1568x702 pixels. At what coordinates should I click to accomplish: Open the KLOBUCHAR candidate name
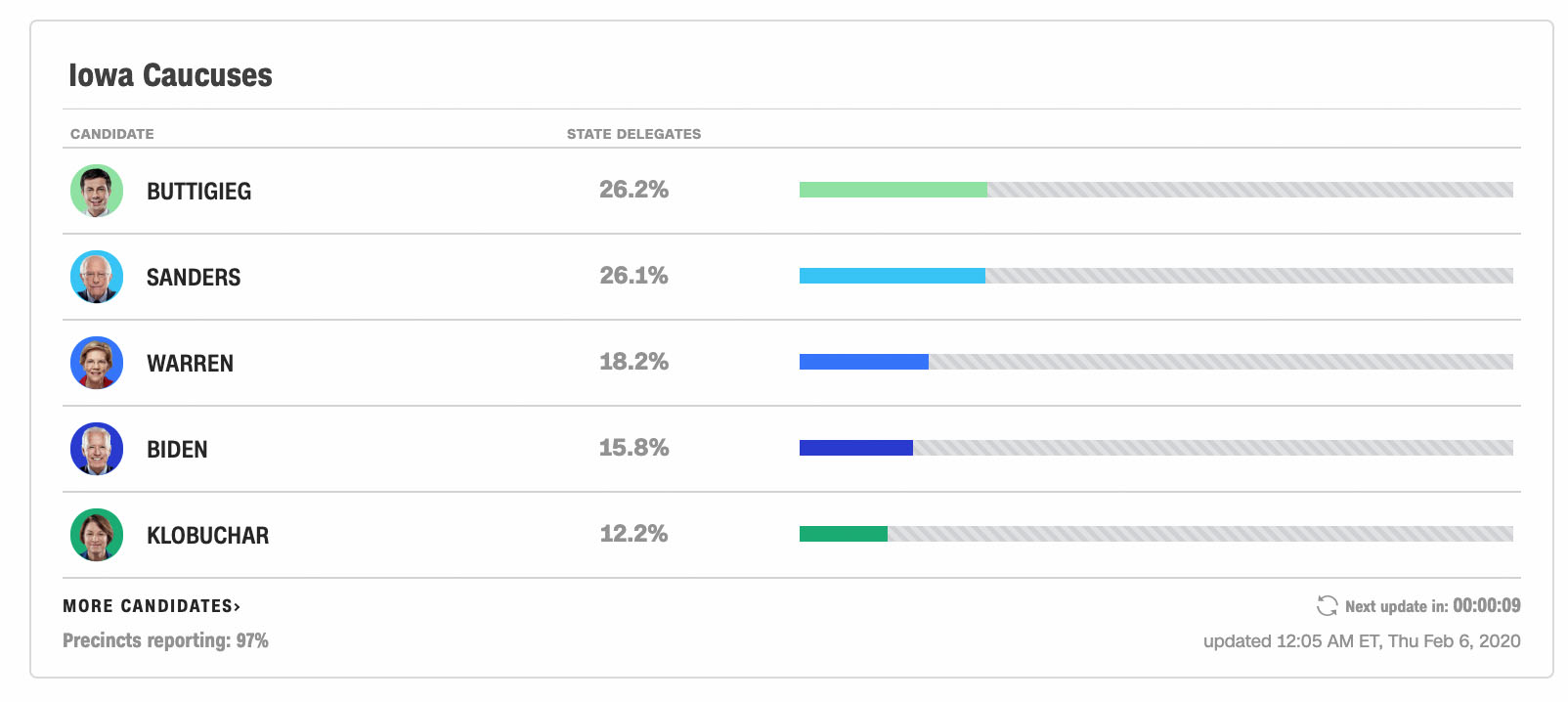(x=207, y=536)
